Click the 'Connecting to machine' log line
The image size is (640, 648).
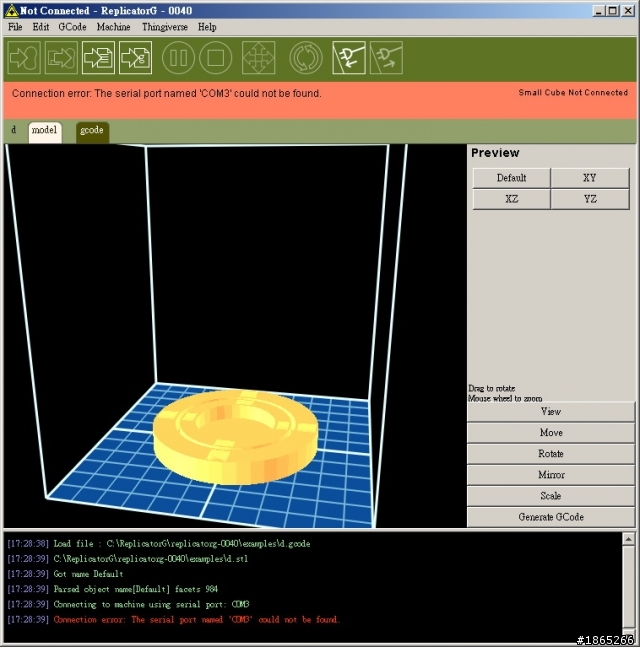coord(128,605)
